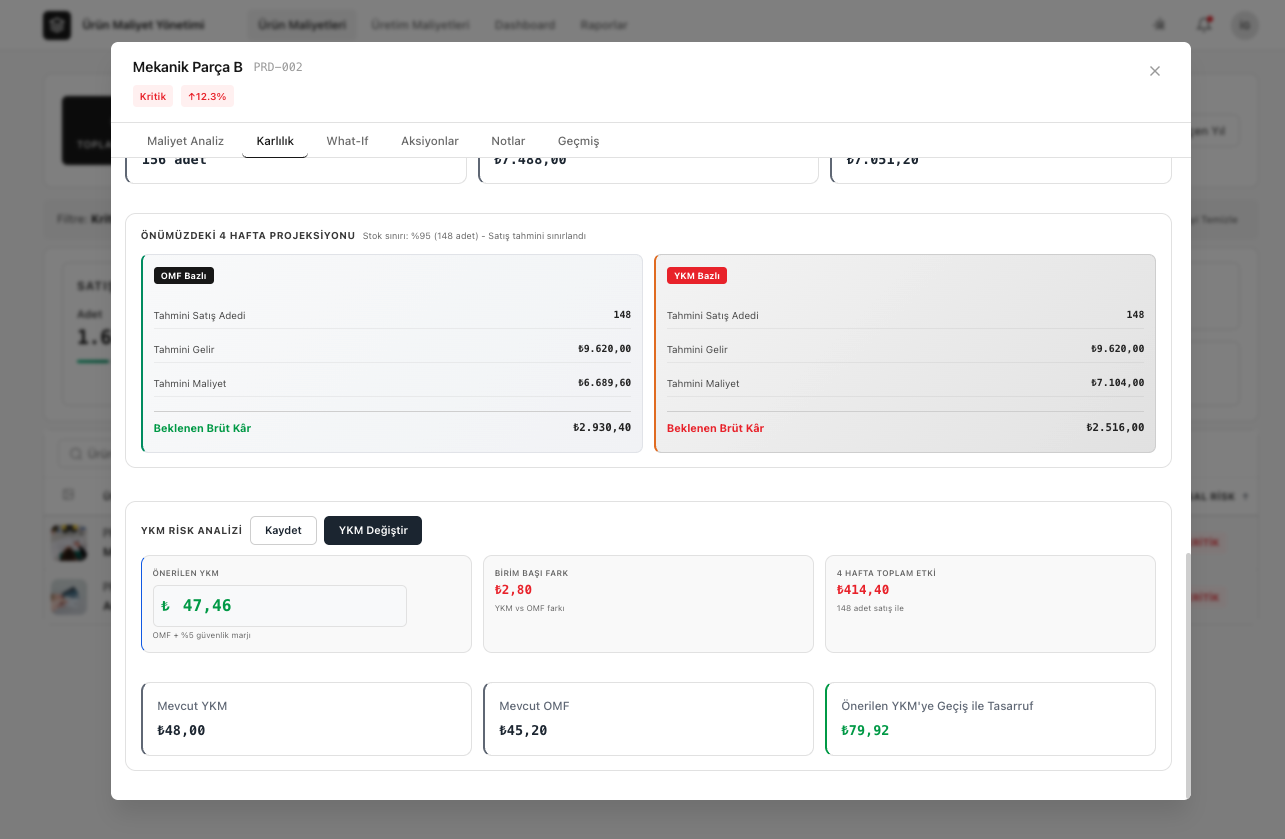Open the Maliyet Analiz tab

pos(185,141)
